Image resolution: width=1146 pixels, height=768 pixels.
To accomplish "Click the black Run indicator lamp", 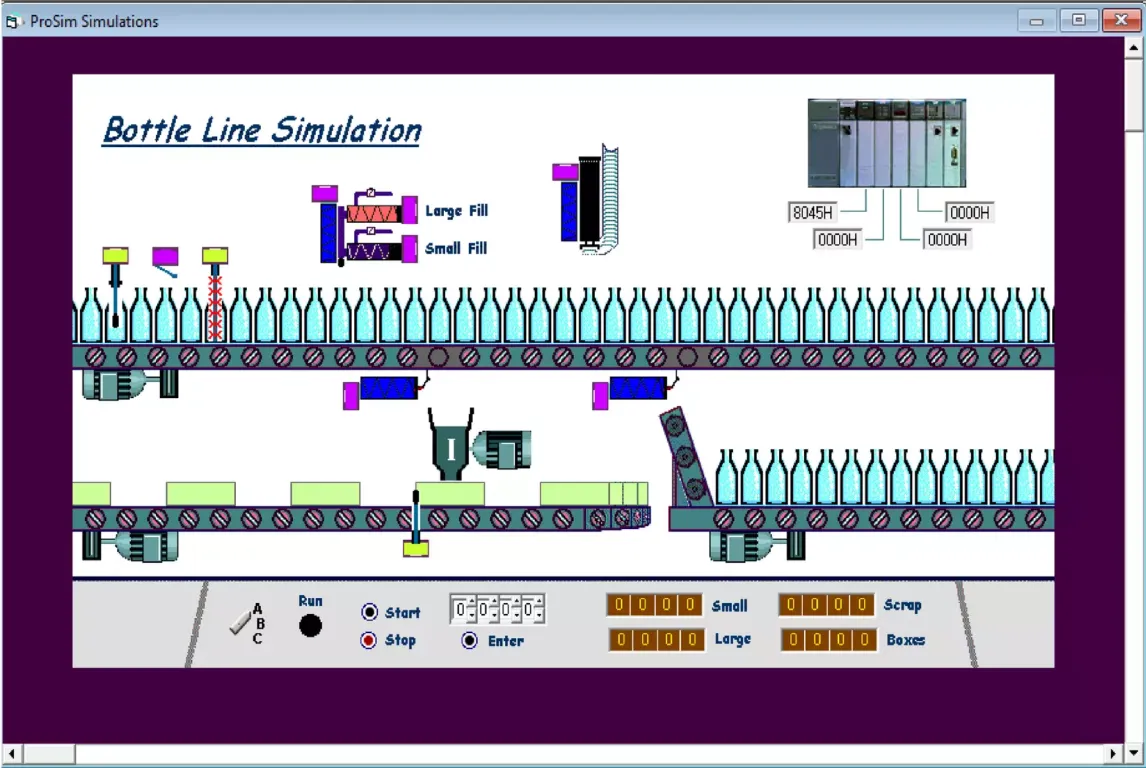I will click(x=310, y=626).
